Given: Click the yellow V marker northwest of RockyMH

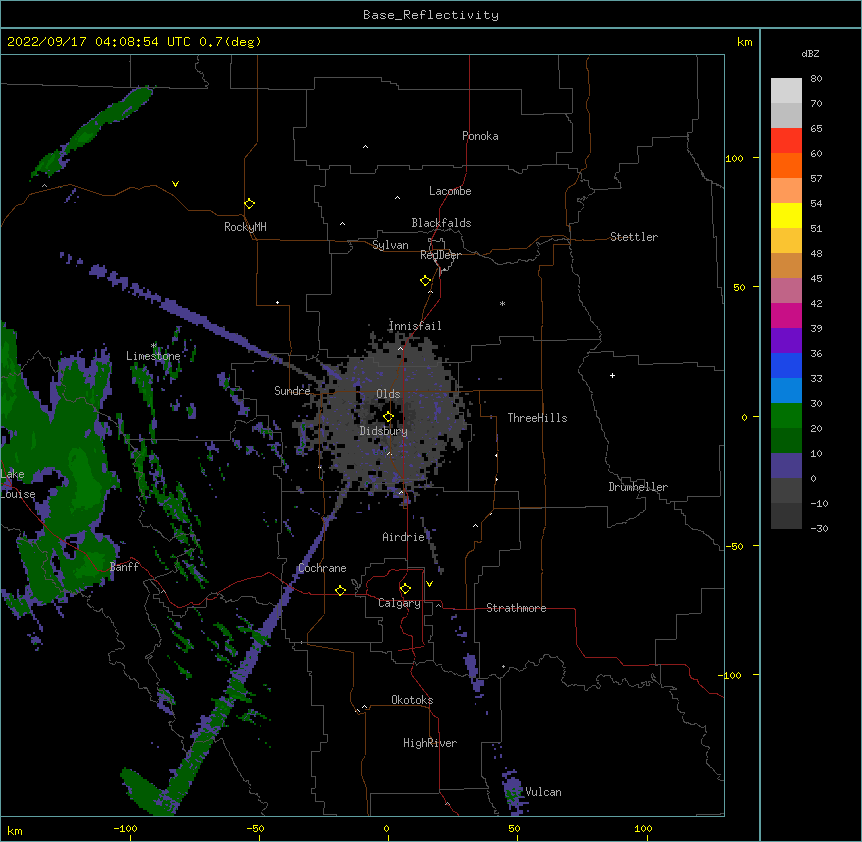Looking at the screenshot, I should click(175, 184).
